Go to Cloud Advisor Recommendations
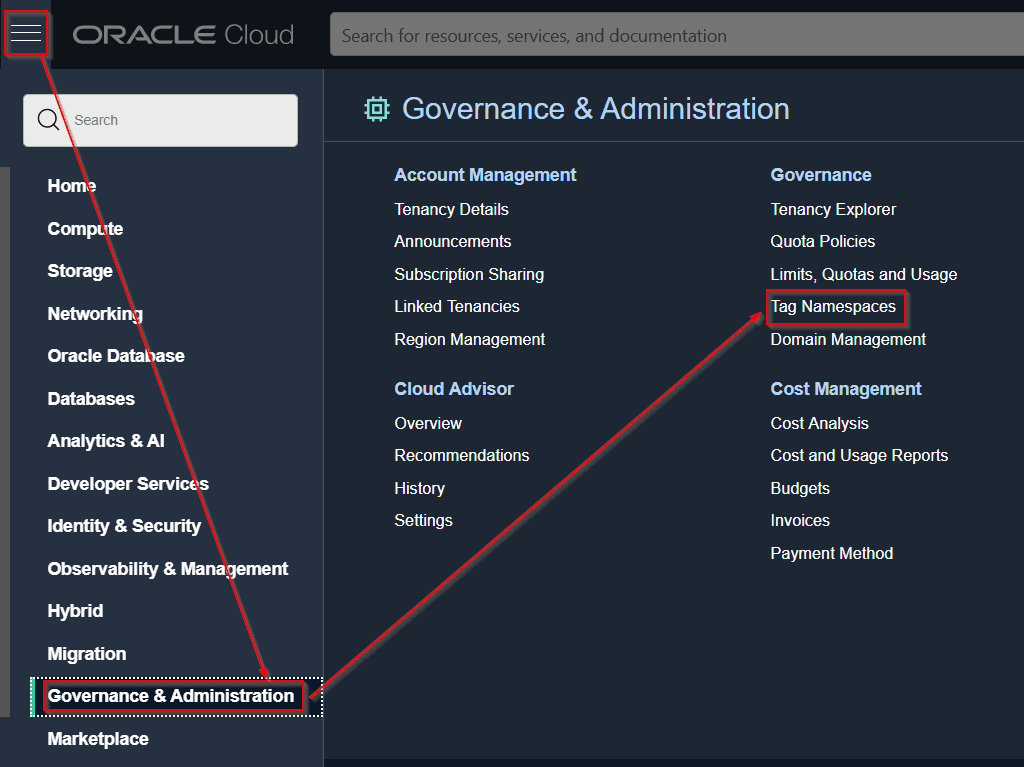The image size is (1024, 767). tap(461, 455)
